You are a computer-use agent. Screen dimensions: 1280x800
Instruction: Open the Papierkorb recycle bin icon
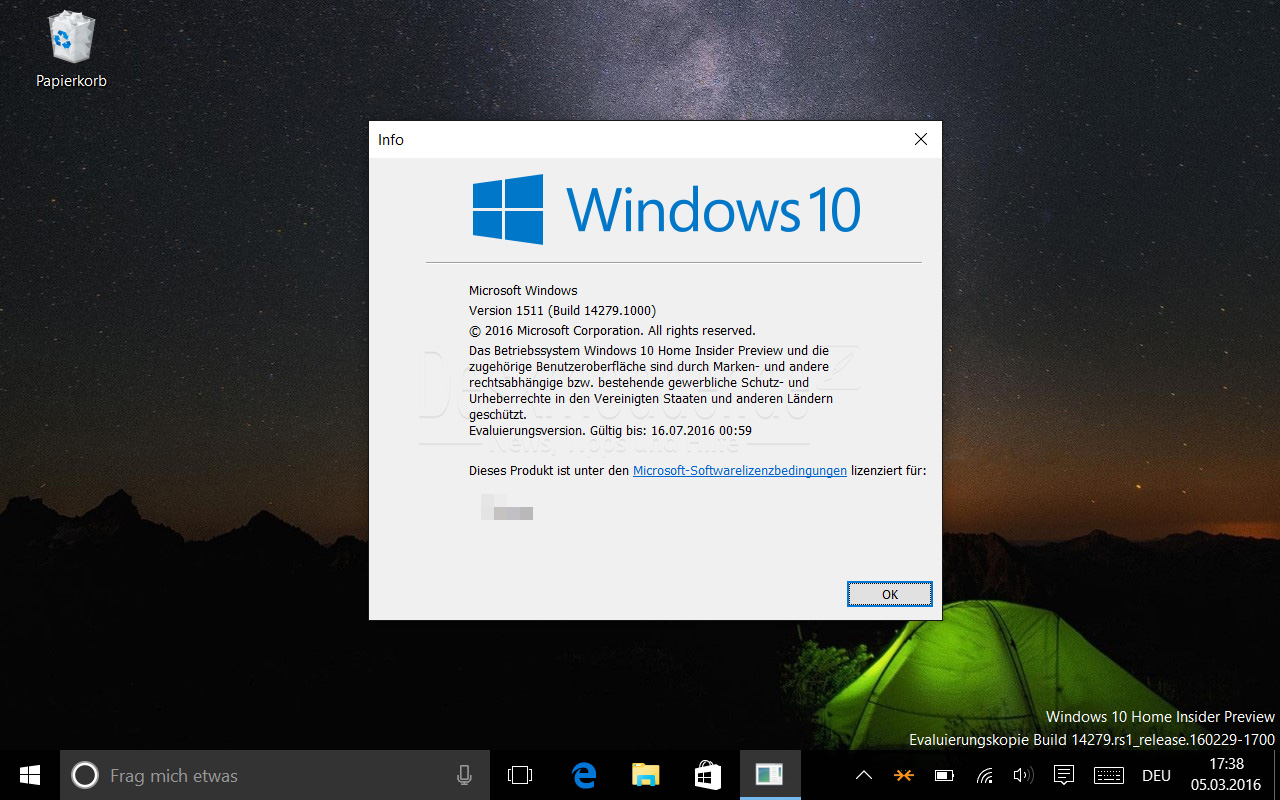pyautogui.click(x=71, y=48)
